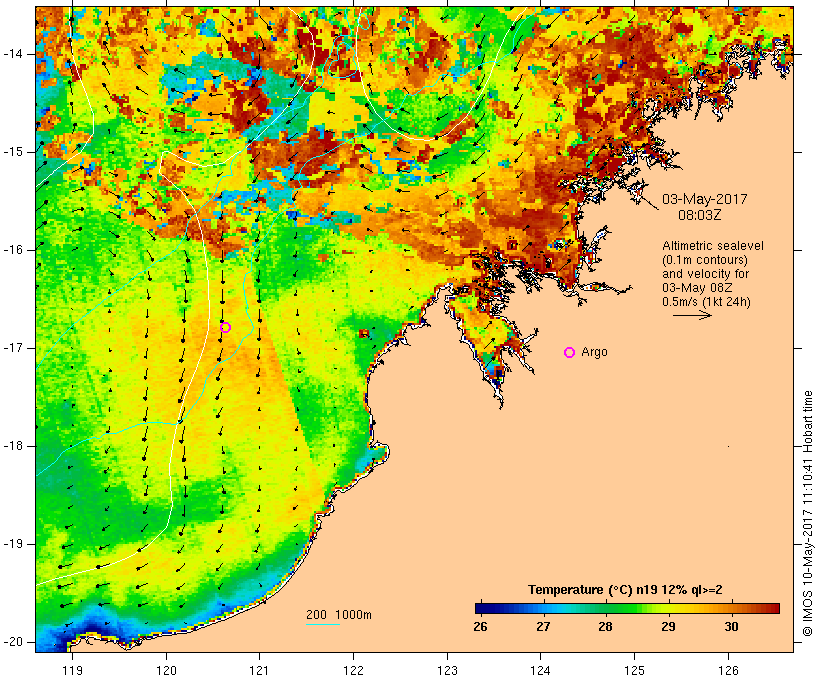Image resolution: width=820 pixels, height=680 pixels.
Task: Click the colorbar label 29
Action: tap(668, 626)
